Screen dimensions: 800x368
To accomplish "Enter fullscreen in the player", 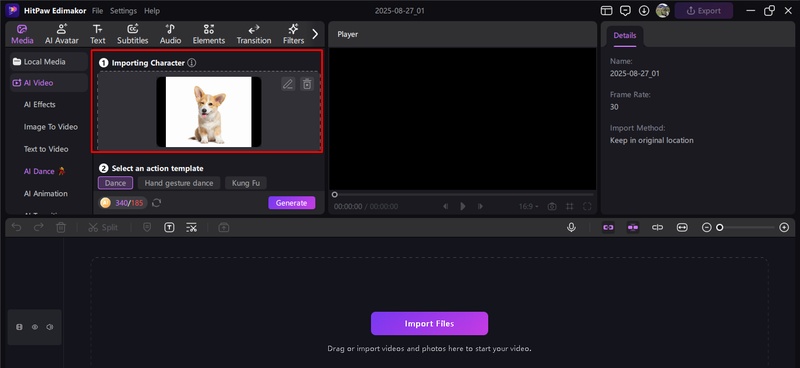I will (587, 206).
